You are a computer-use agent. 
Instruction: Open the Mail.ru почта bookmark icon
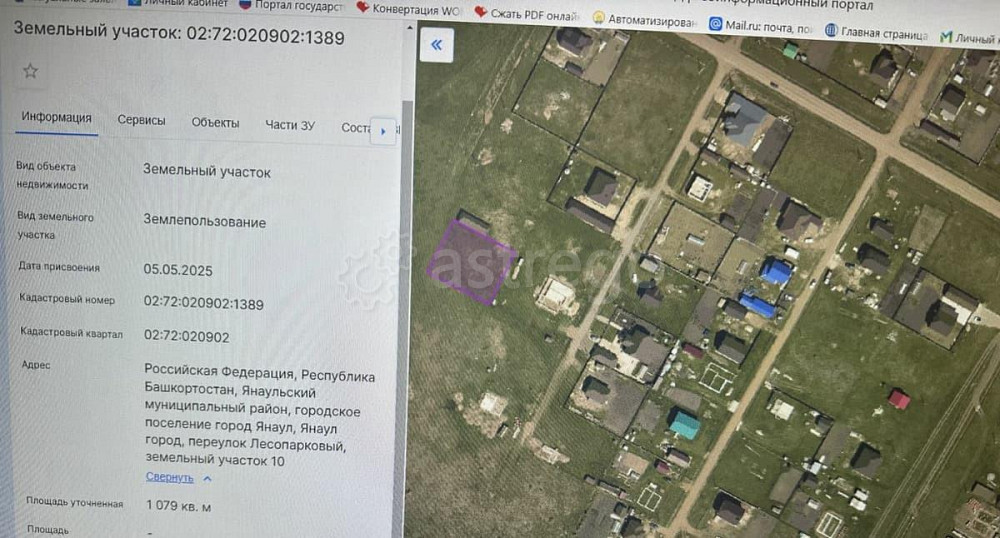pyautogui.click(x=716, y=25)
